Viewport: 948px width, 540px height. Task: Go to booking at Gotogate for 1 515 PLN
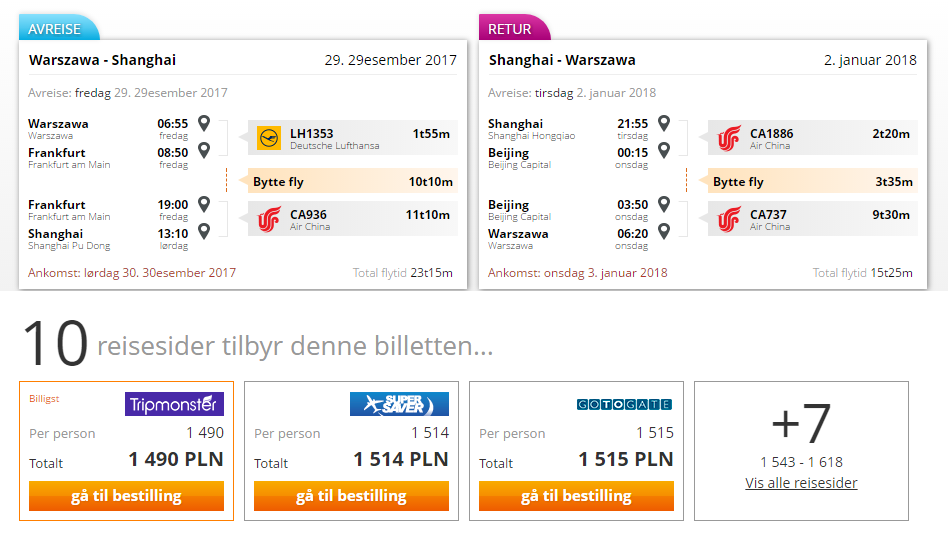click(576, 496)
